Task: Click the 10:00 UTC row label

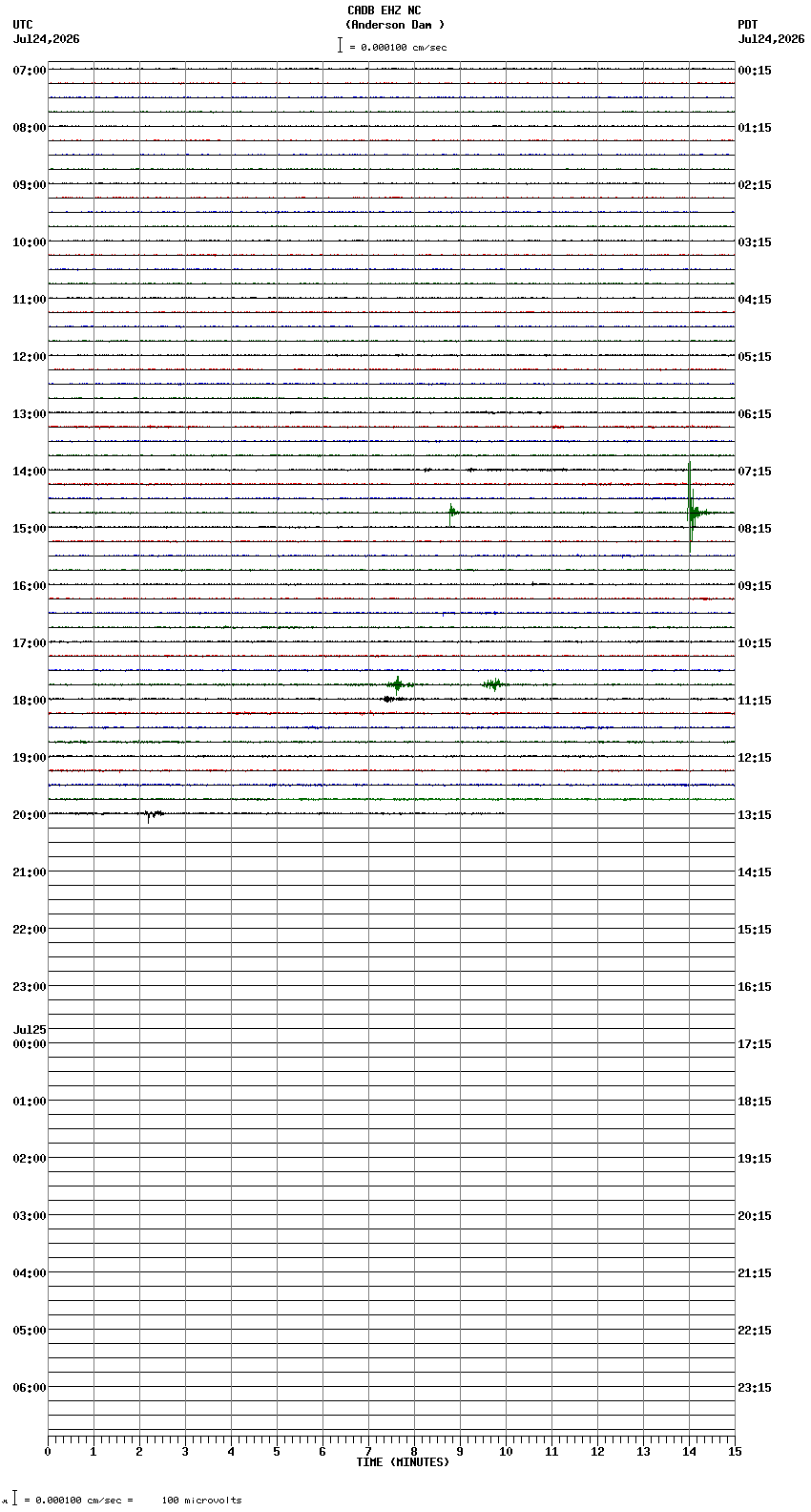Action: pos(30,242)
